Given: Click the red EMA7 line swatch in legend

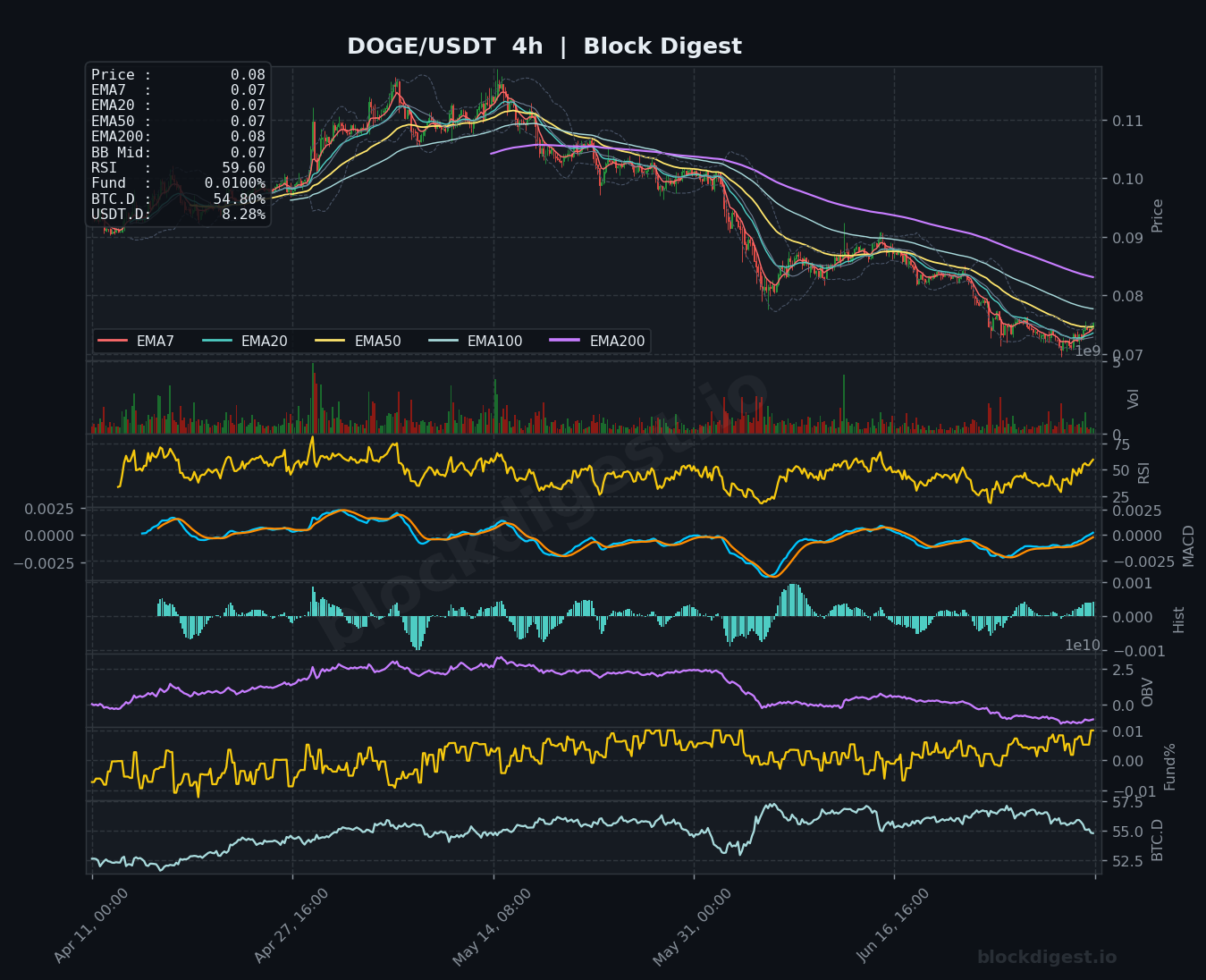Looking at the screenshot, I should click(x=113, y=341).
